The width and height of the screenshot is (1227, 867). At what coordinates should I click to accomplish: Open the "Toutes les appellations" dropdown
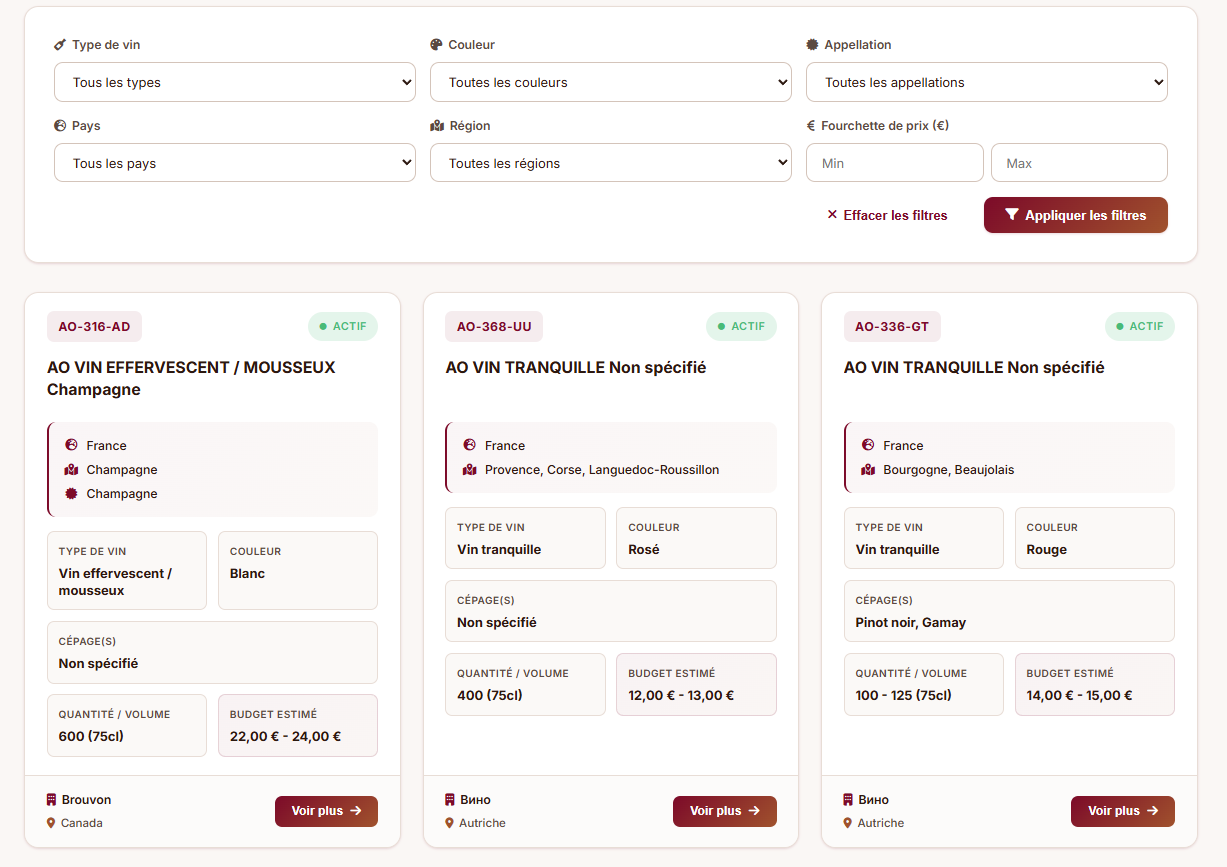[986, 81]
